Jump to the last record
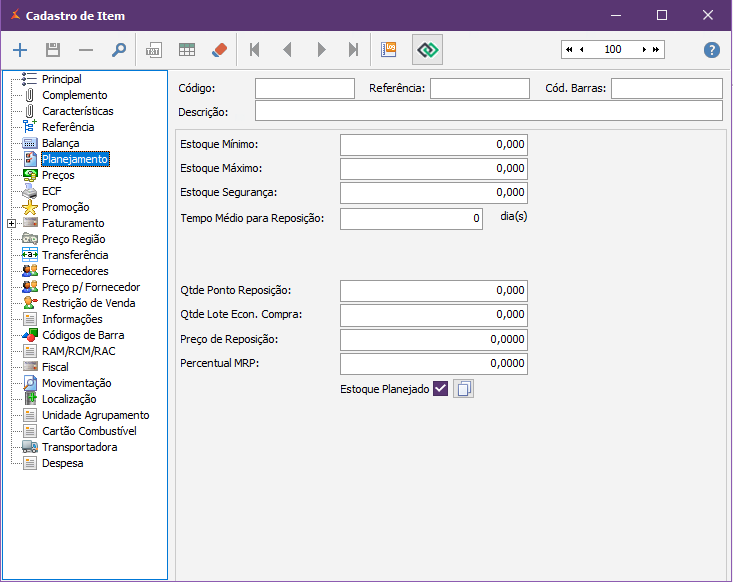 (353, 50)
